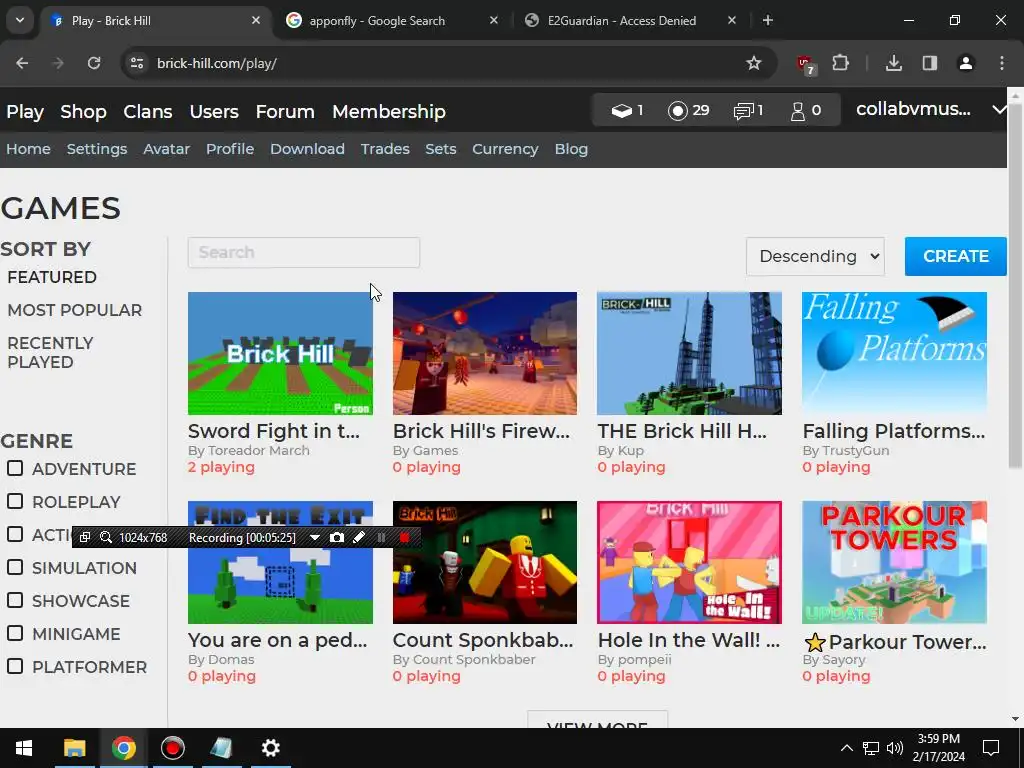Open the Chrome profile icon

click(x=966, y=63)
